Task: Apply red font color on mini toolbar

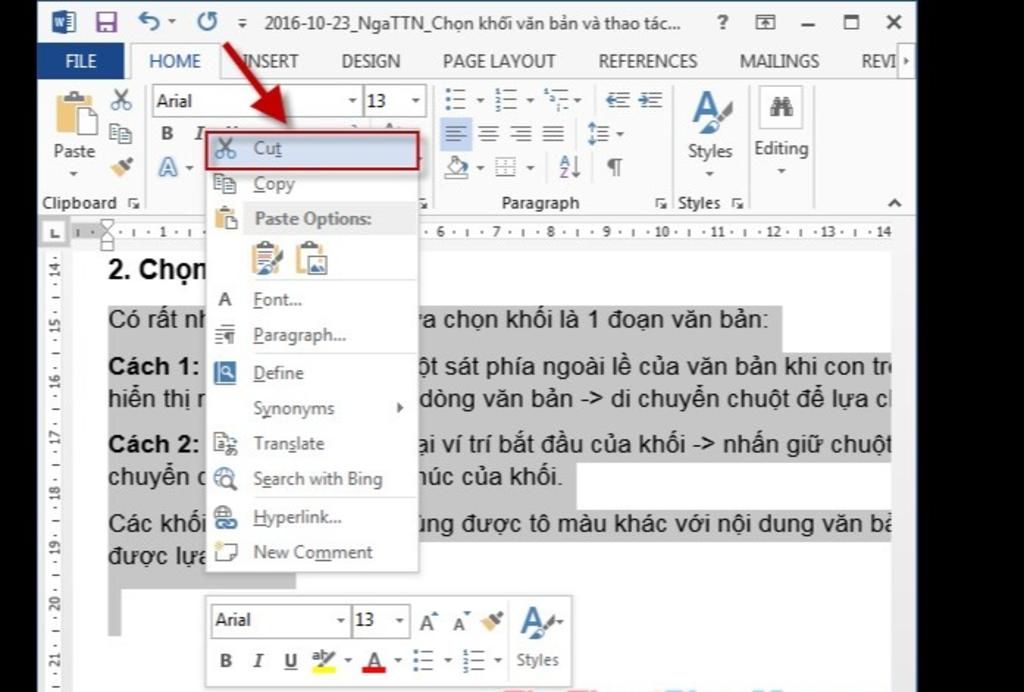Action: (375, 661)
